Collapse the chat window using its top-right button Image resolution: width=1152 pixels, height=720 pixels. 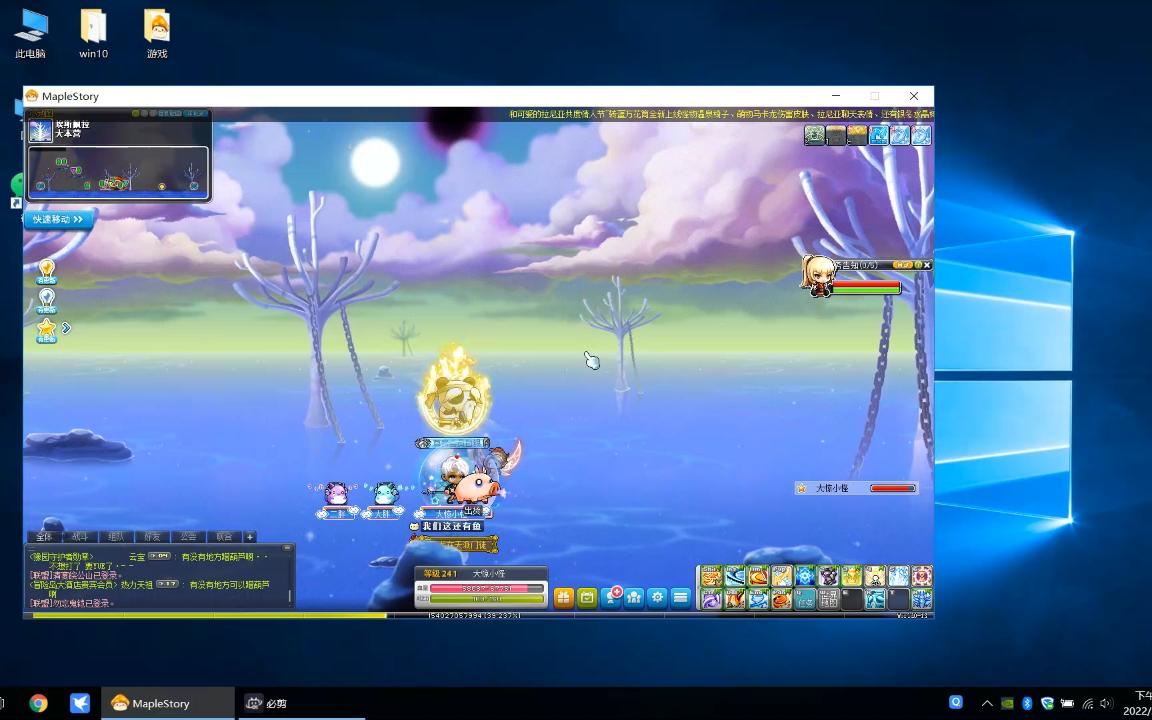coord(289,547)
